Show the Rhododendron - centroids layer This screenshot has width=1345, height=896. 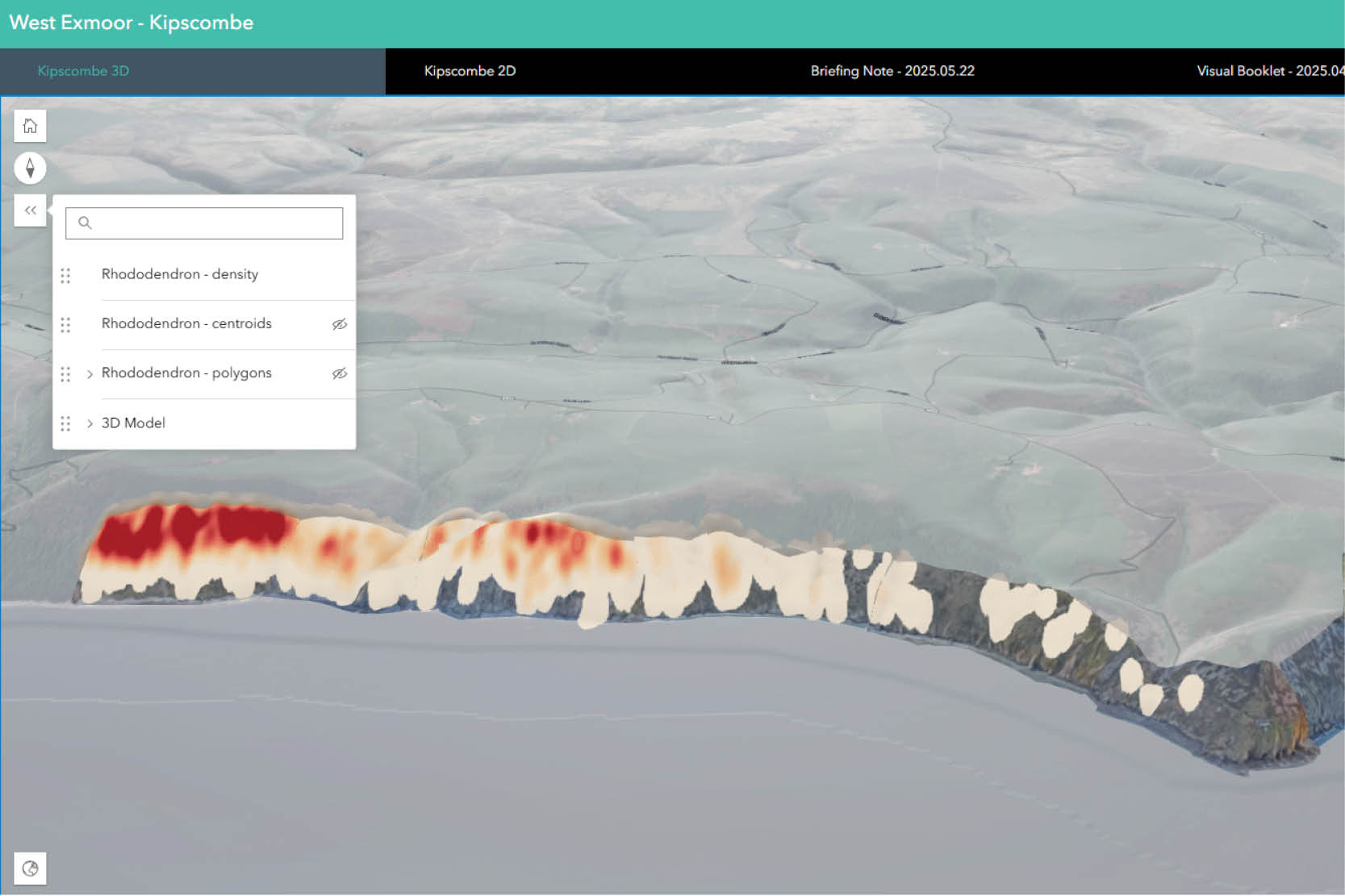click(x=340, y=324)
